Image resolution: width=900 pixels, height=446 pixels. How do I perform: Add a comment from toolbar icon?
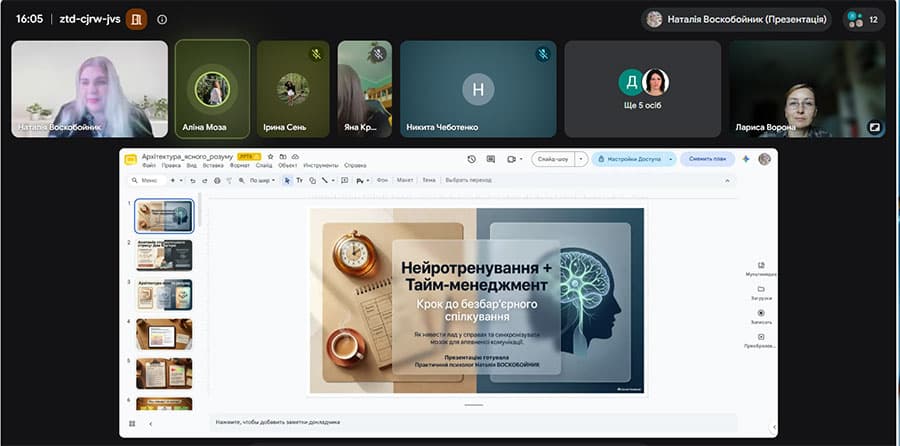pyautogui.click(x=344, y=180)
